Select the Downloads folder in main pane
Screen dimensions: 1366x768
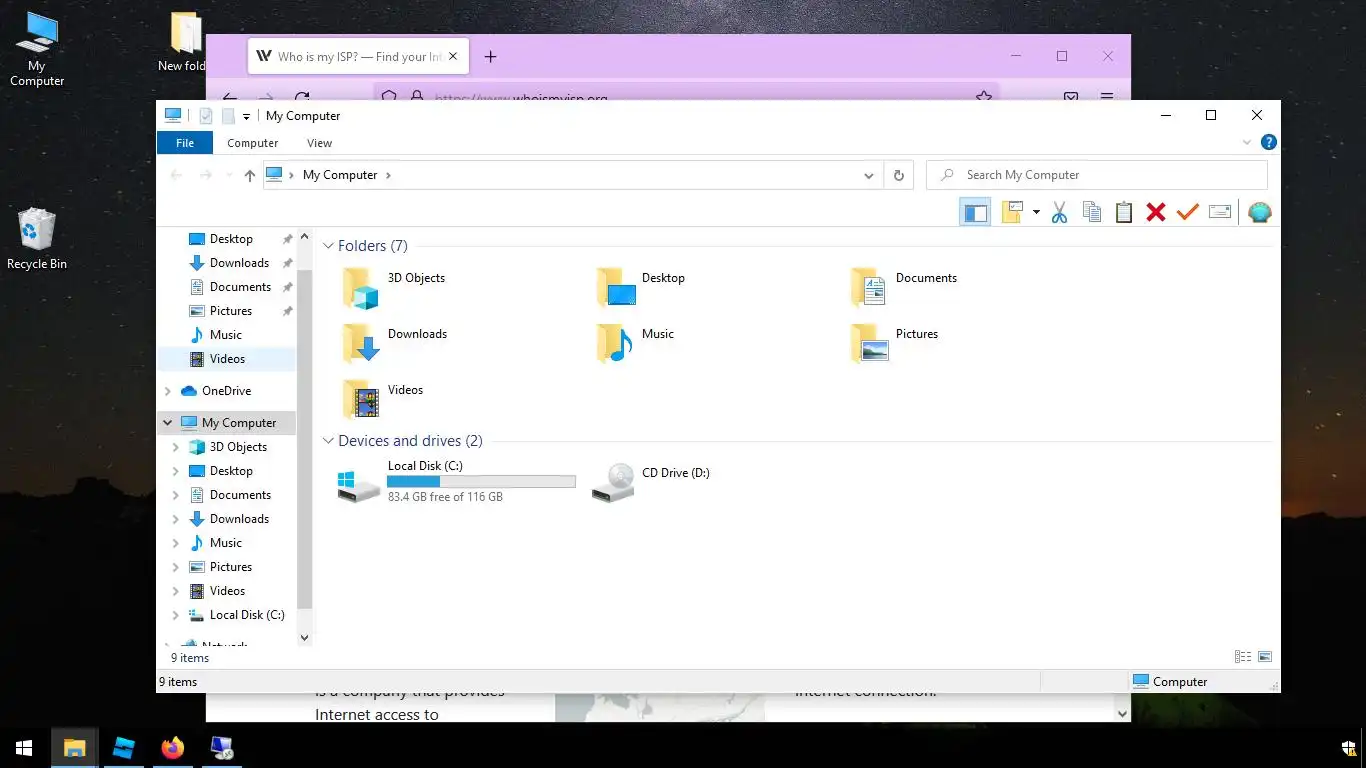pos(394,343)
